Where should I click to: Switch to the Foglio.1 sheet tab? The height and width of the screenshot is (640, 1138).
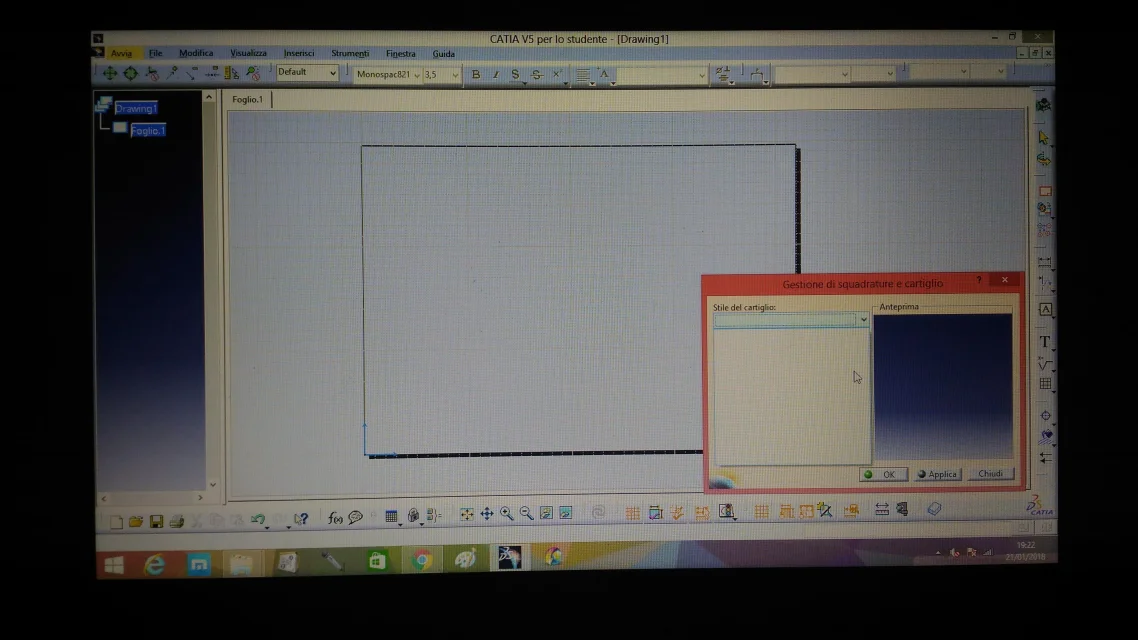click(x=248, y=100)
